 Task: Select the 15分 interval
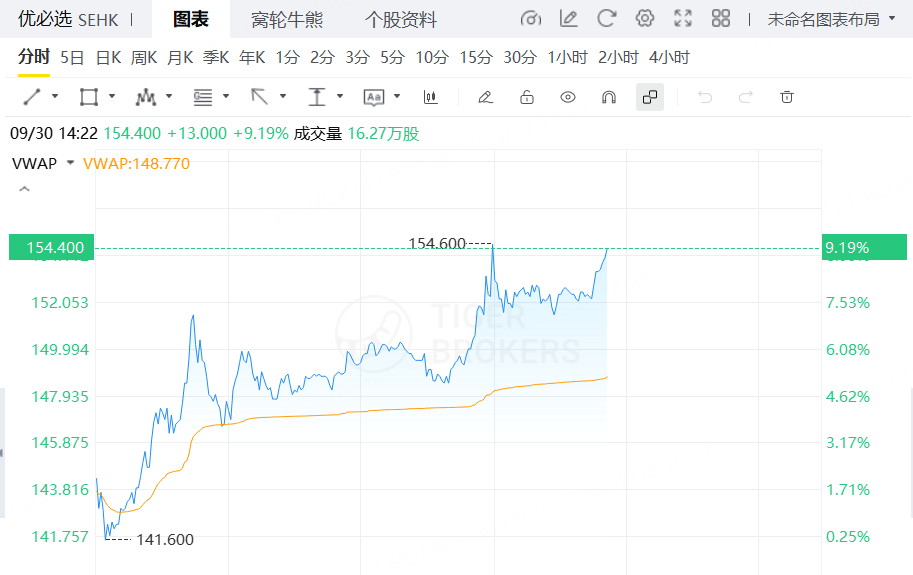pyautogui.click(x=476, y=57)
